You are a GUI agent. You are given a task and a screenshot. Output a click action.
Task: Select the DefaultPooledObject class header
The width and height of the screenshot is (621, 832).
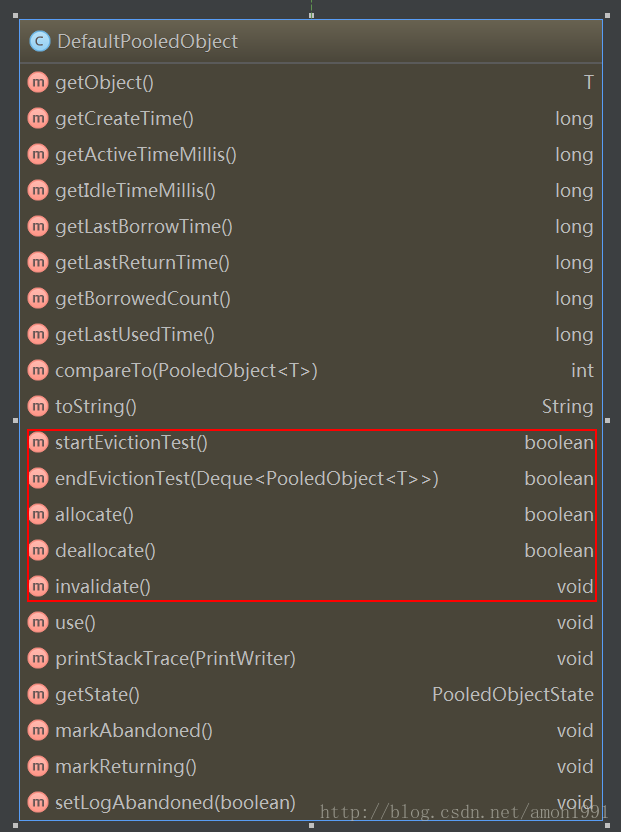click(x=311, y=41)
